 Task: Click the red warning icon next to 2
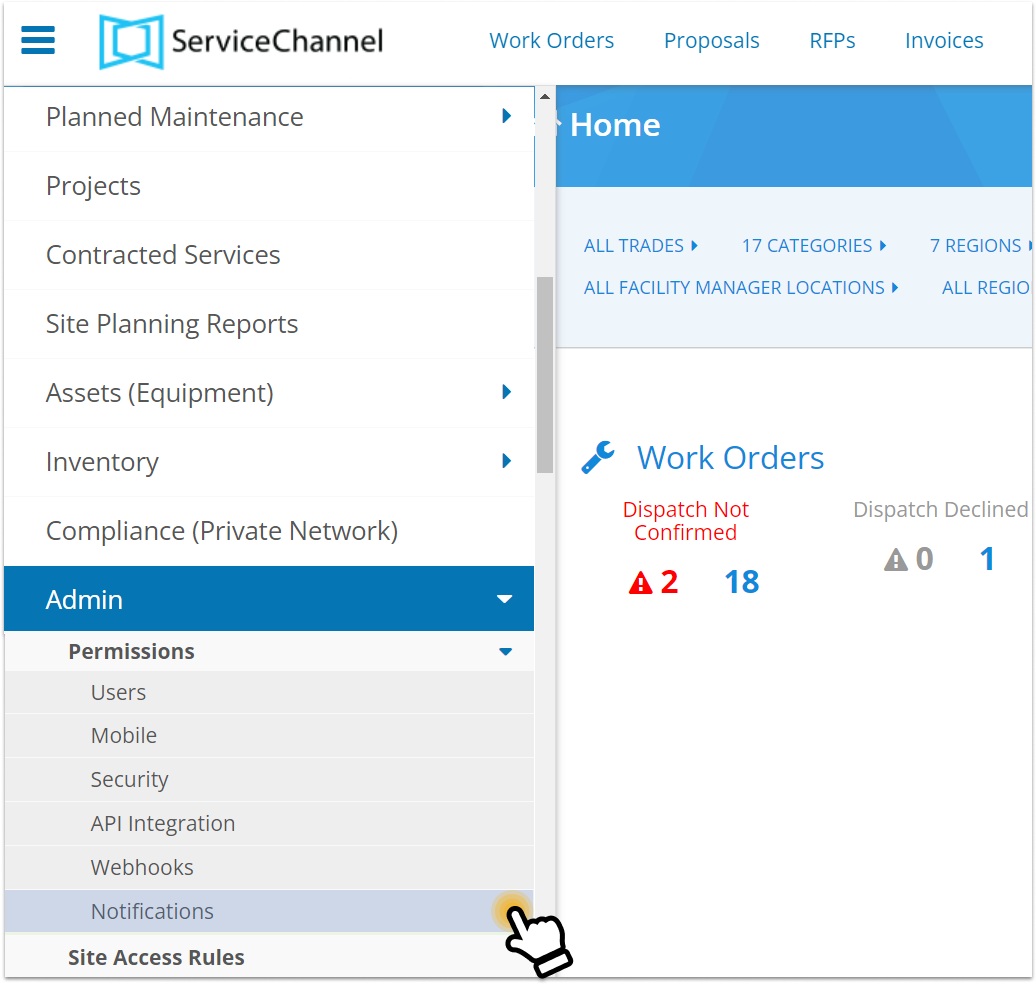(640, 583)
